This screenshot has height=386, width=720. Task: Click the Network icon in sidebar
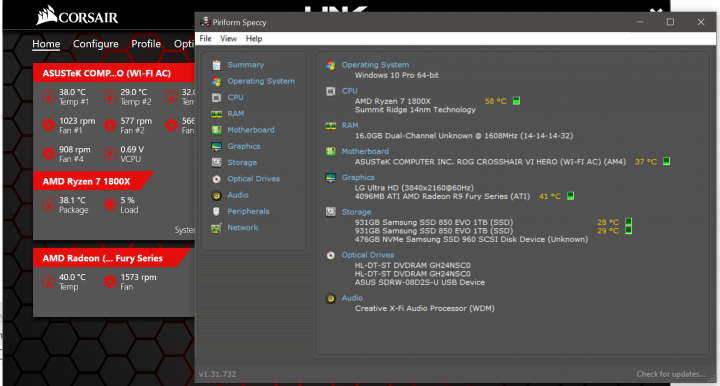point(216,228)
